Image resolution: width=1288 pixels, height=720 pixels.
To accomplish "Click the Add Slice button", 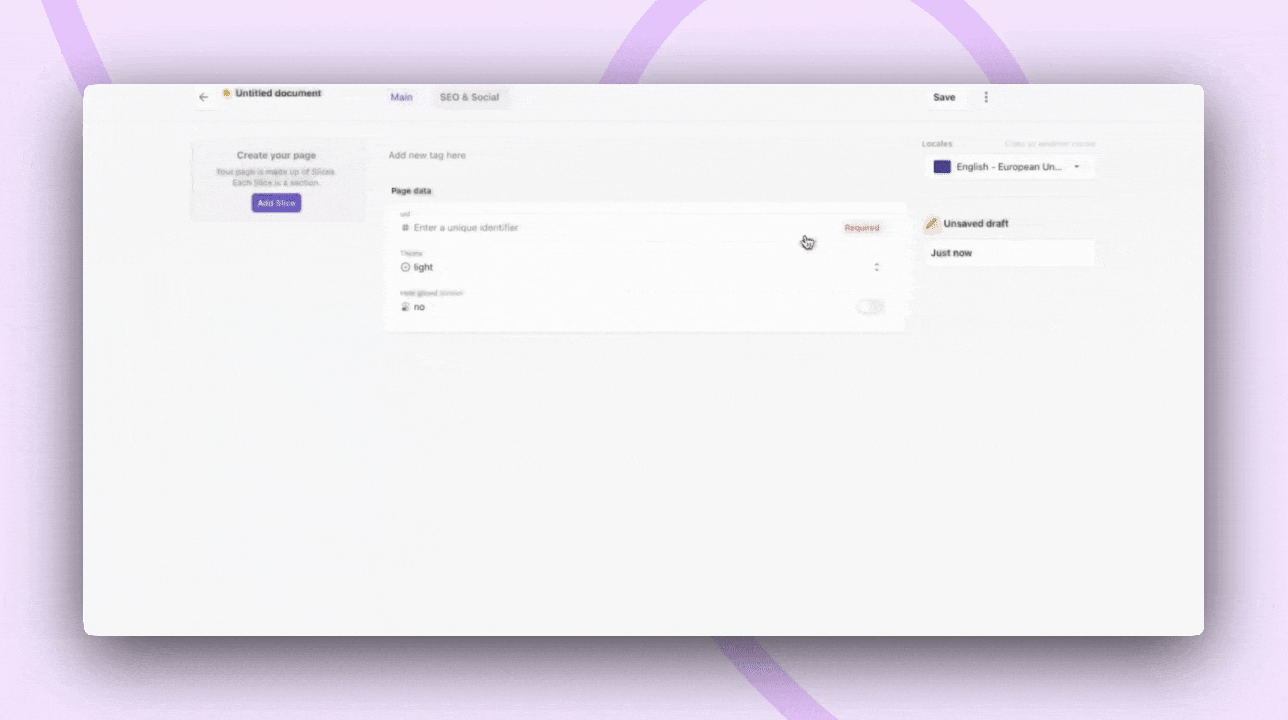I will [275, 203].
